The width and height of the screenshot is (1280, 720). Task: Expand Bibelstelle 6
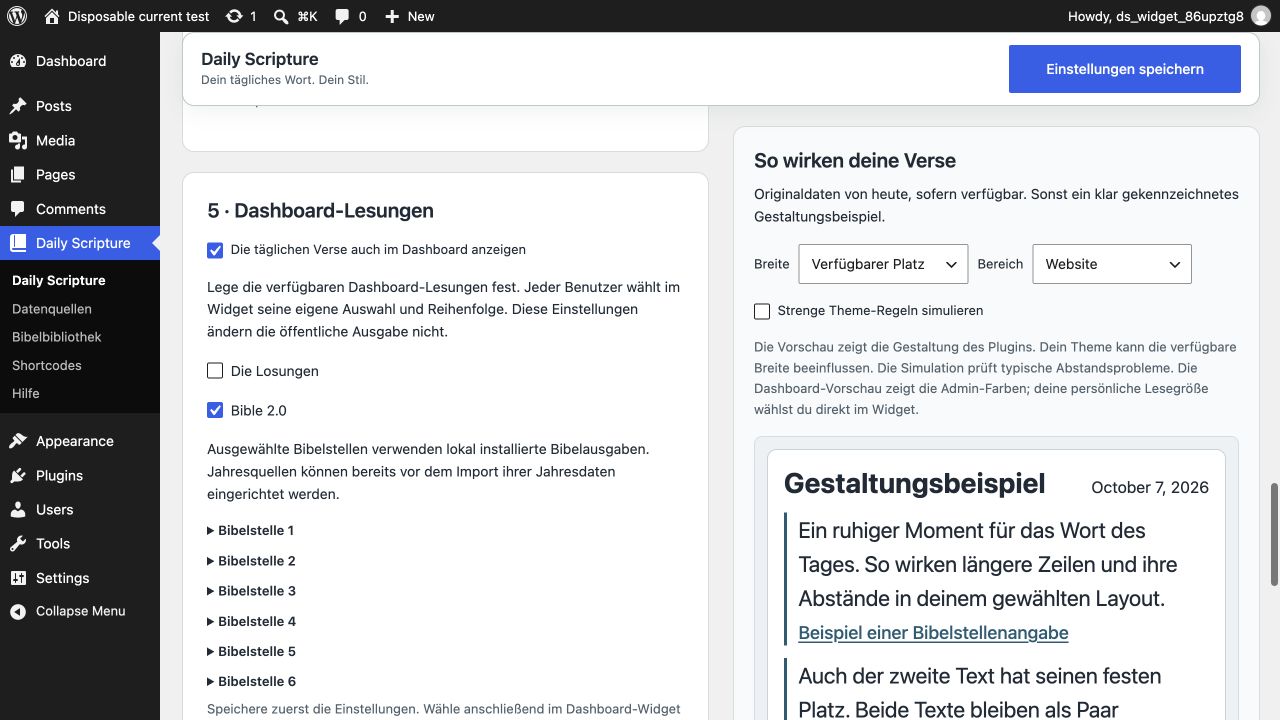pyautogui.click(x=252, y=681)
